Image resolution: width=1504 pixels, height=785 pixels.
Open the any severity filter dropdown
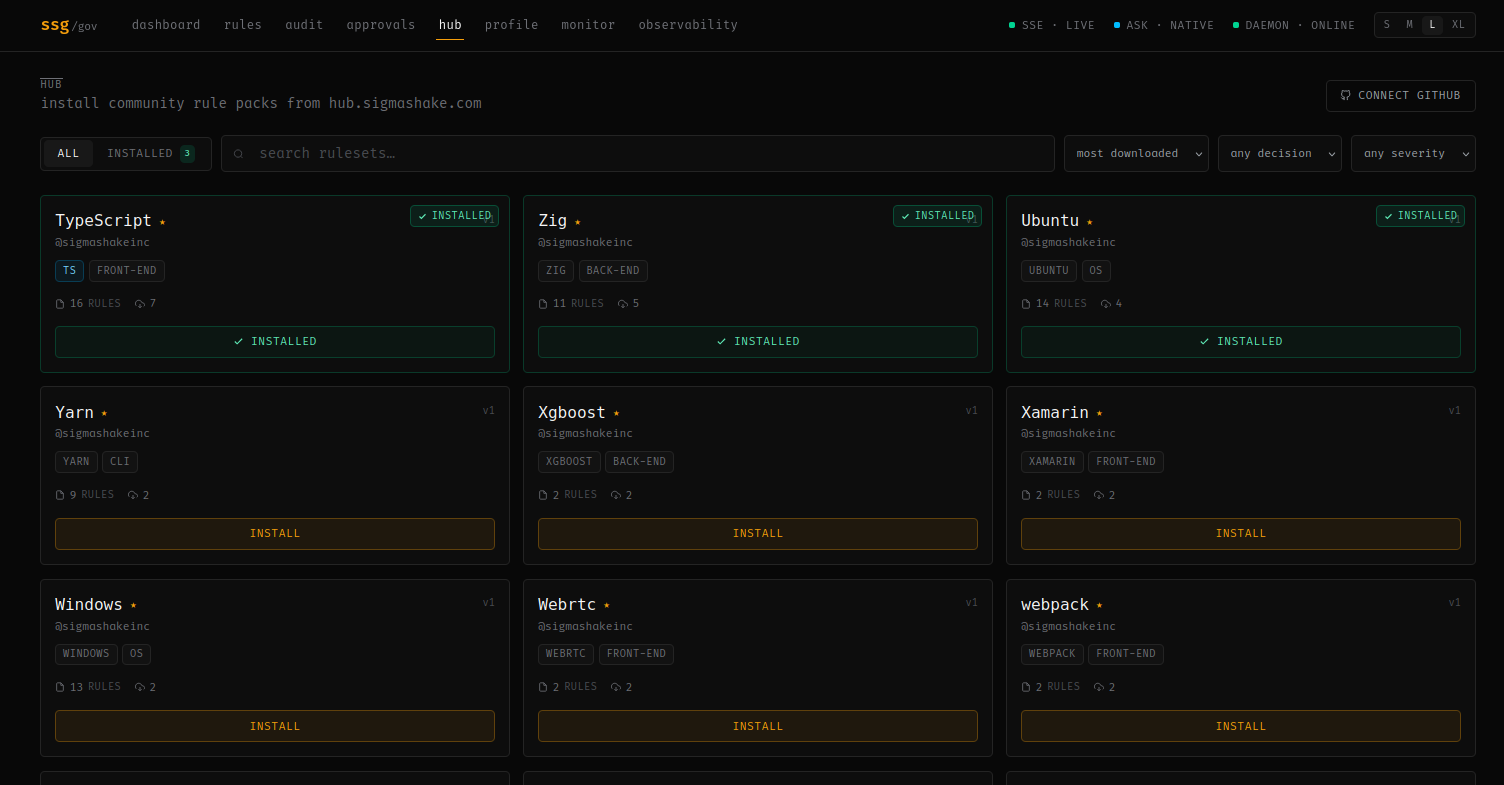(x=1413, y=154)
